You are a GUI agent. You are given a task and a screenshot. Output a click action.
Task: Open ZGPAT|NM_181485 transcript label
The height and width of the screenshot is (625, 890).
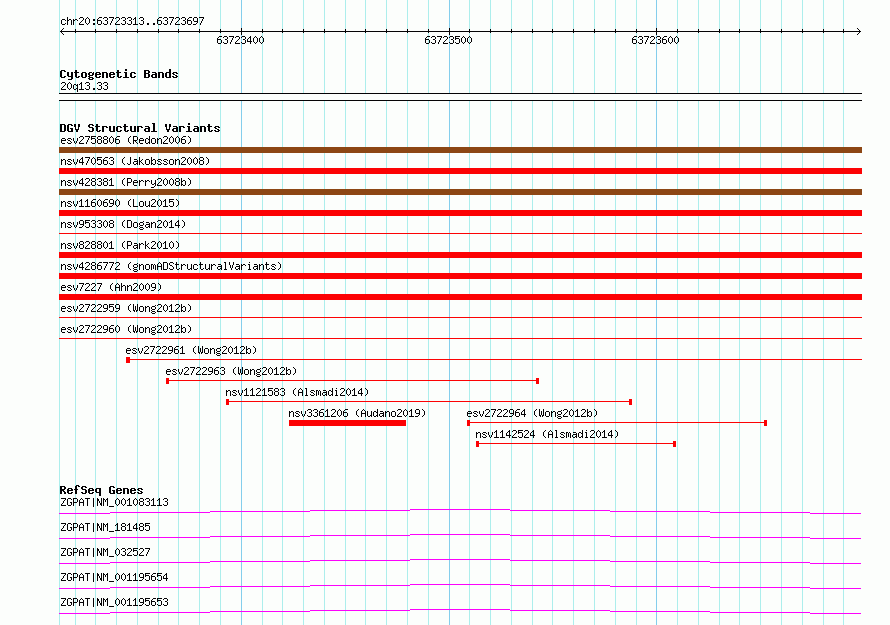[105, 527]
